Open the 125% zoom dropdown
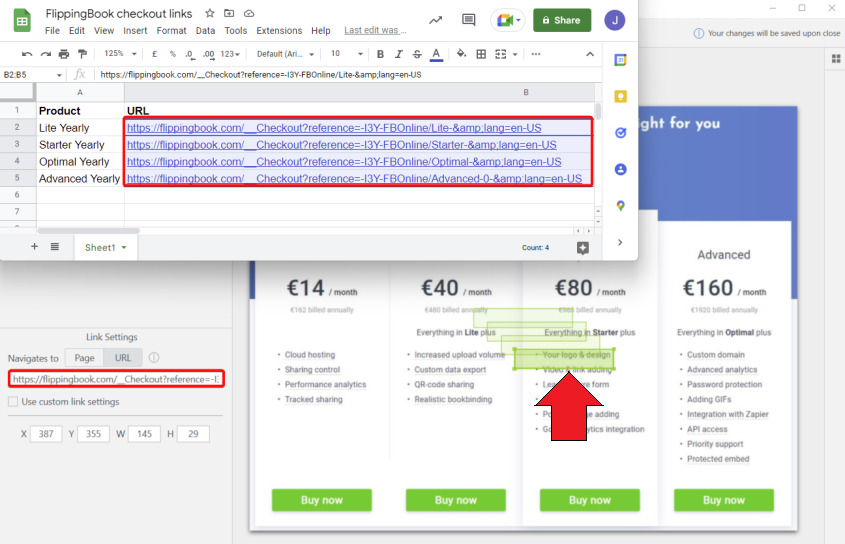Image resolution: width=845 pixels, height=544 pixels. point(120,54)
